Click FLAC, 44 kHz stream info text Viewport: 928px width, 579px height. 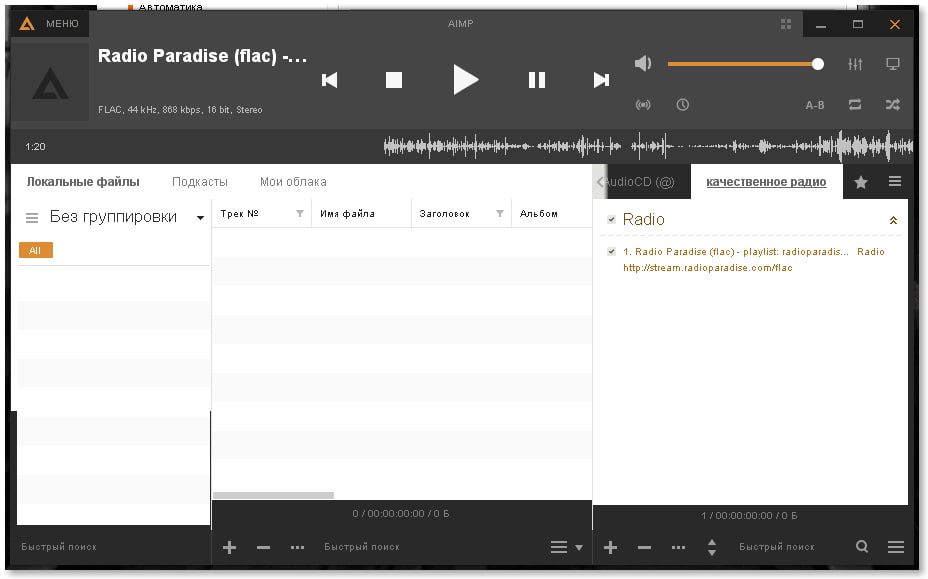(180, 110)
